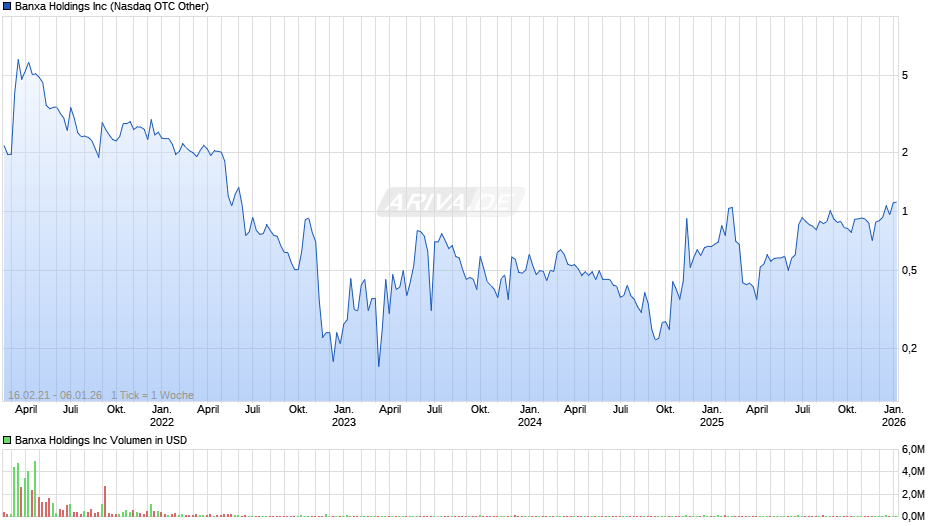Click the Jan. 2026 time axis label
Viewport: 940px width, 526px height.
(893, 416)
